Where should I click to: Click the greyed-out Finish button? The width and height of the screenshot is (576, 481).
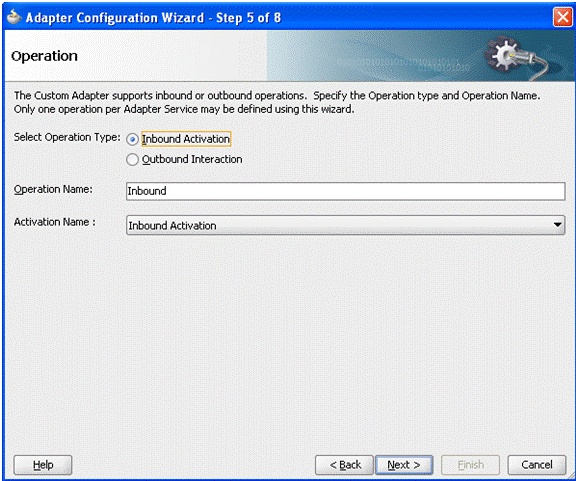(x=470, y=465)
